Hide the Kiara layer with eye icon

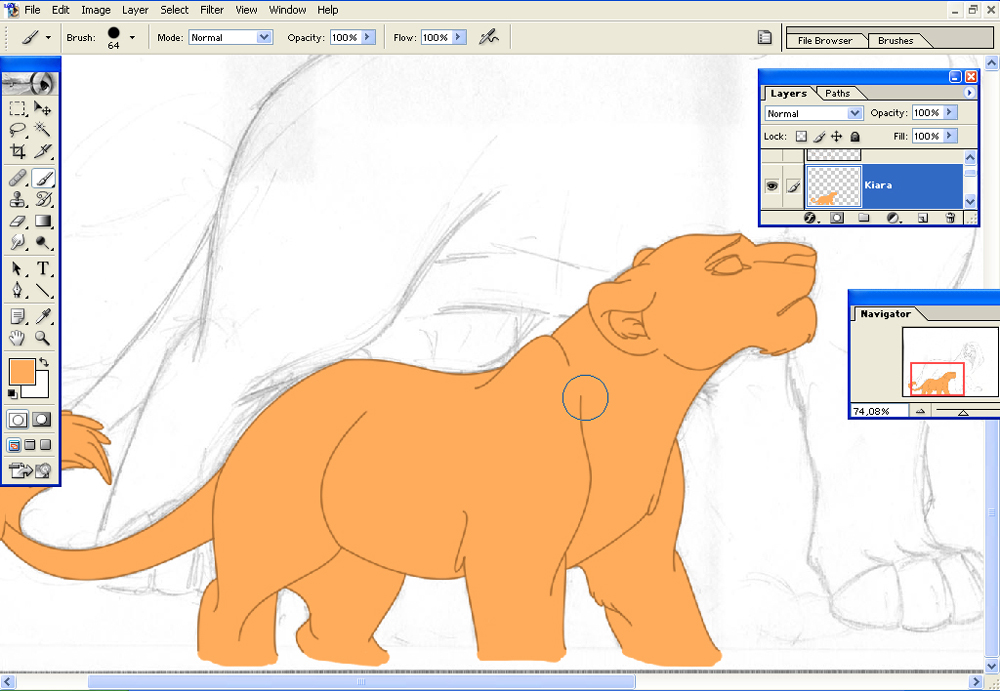[772, 186]
